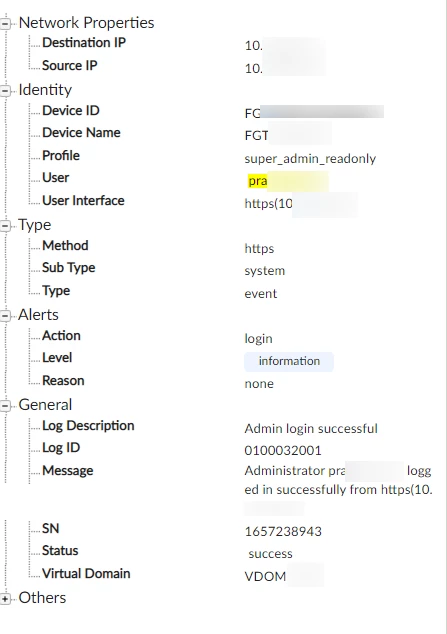This screenshot has height=634, width=447.
Task: Collapse the General section
Action: pos(5,406)
